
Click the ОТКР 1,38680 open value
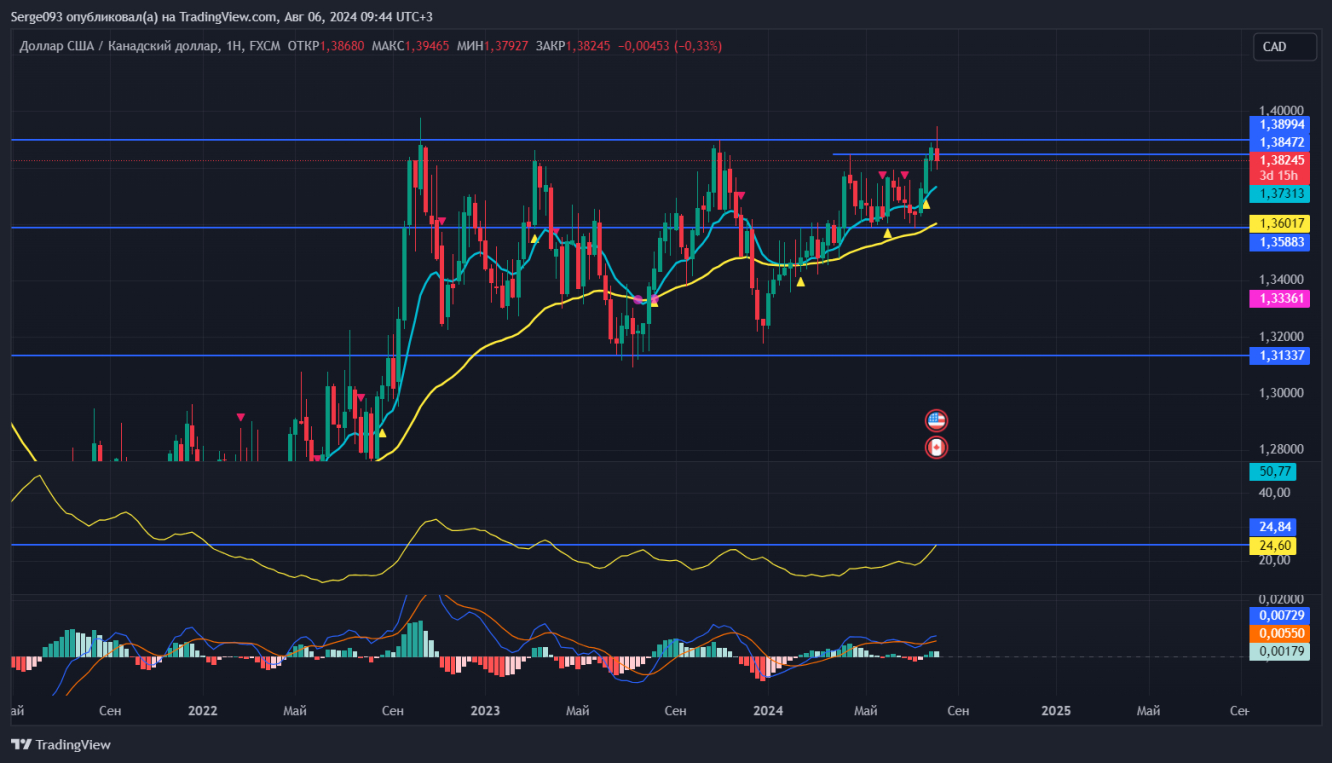click(326, 46)
